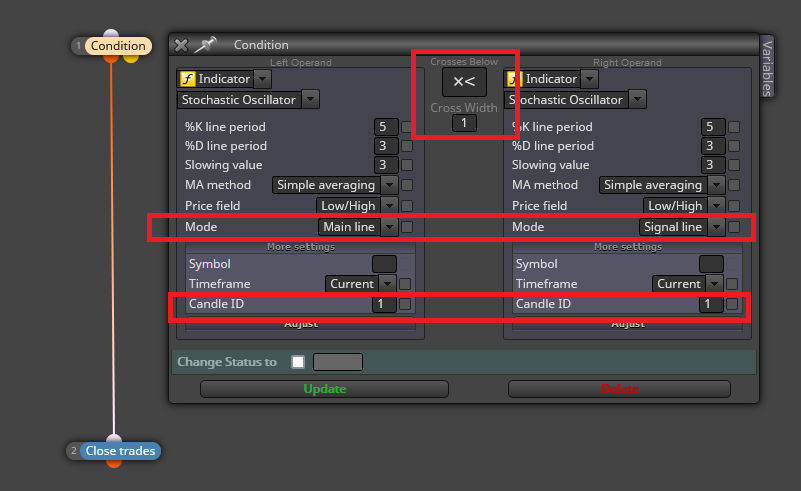This screenshot has width=801, height=491.
Task: Tick the Change Status to checkbox
Action: tap(298, 362)
